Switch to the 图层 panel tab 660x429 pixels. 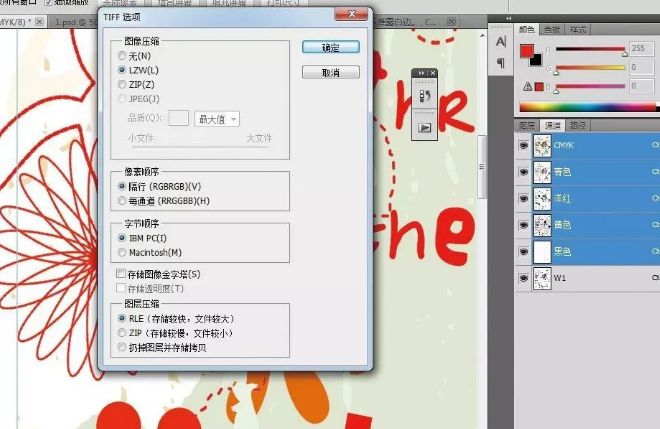pyautogui.click(x=527, y=125)
